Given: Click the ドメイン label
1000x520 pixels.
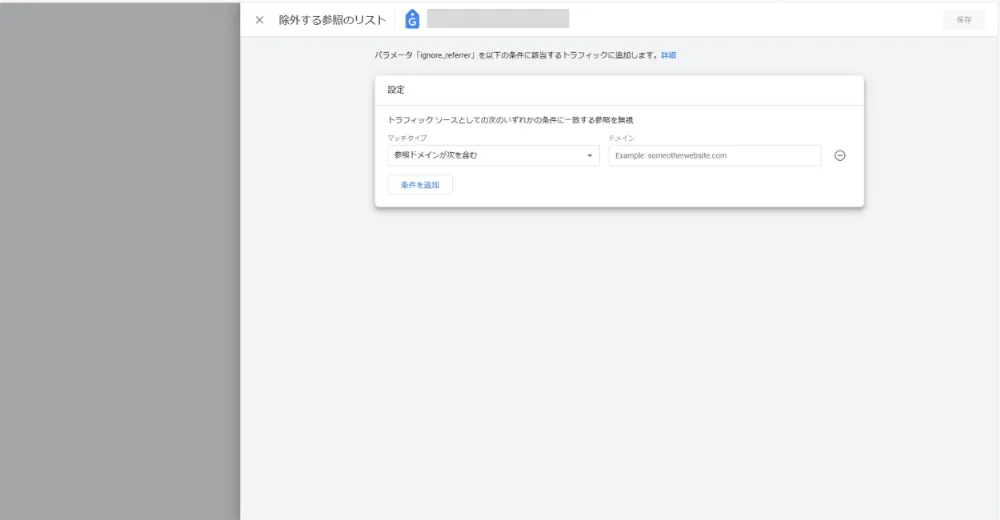Looking at the screenshot, I should pyautogui.click(x=622, y=138).
